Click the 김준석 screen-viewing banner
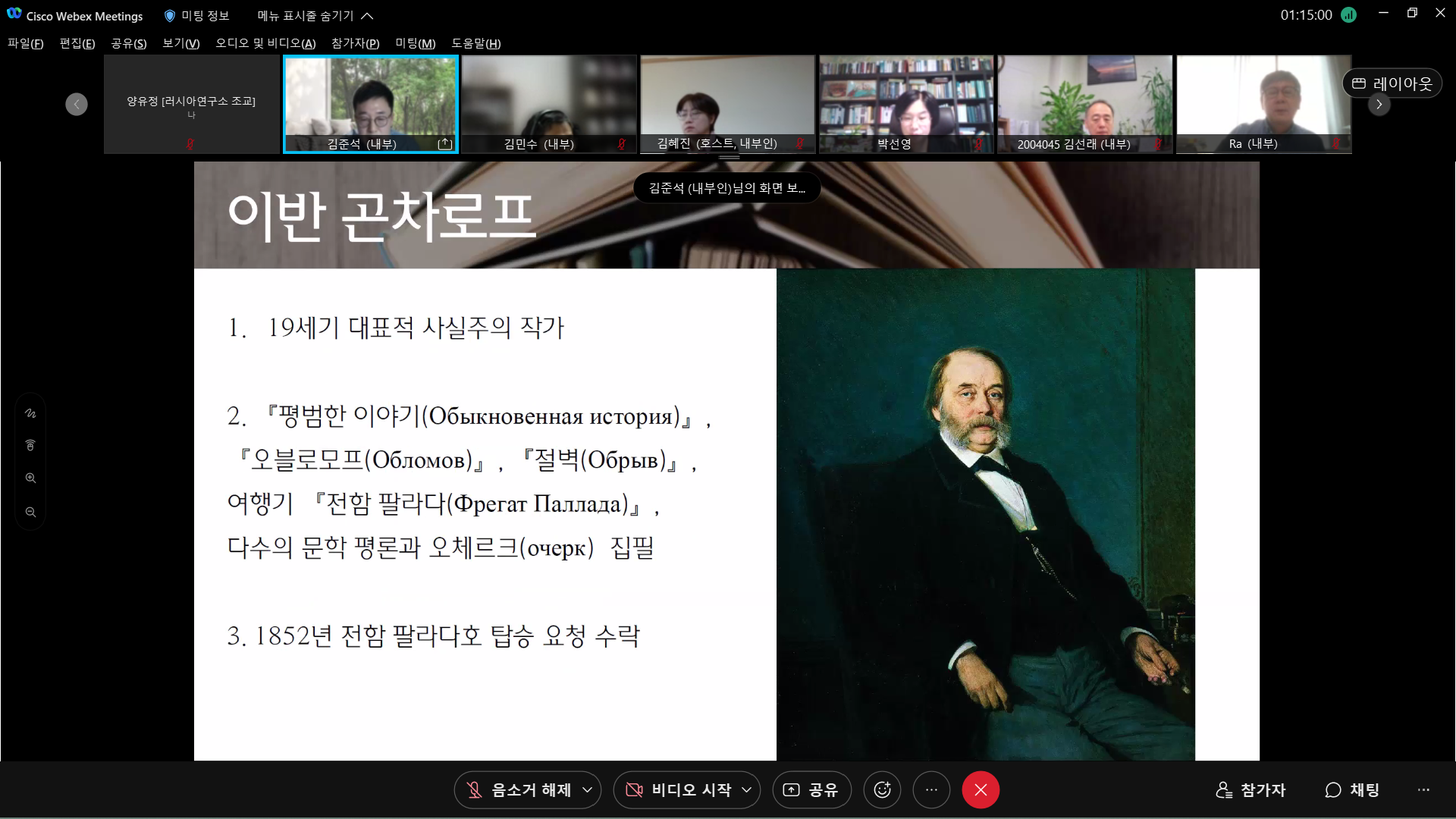This screenshot has height=819, width=1456. (727, 188)
